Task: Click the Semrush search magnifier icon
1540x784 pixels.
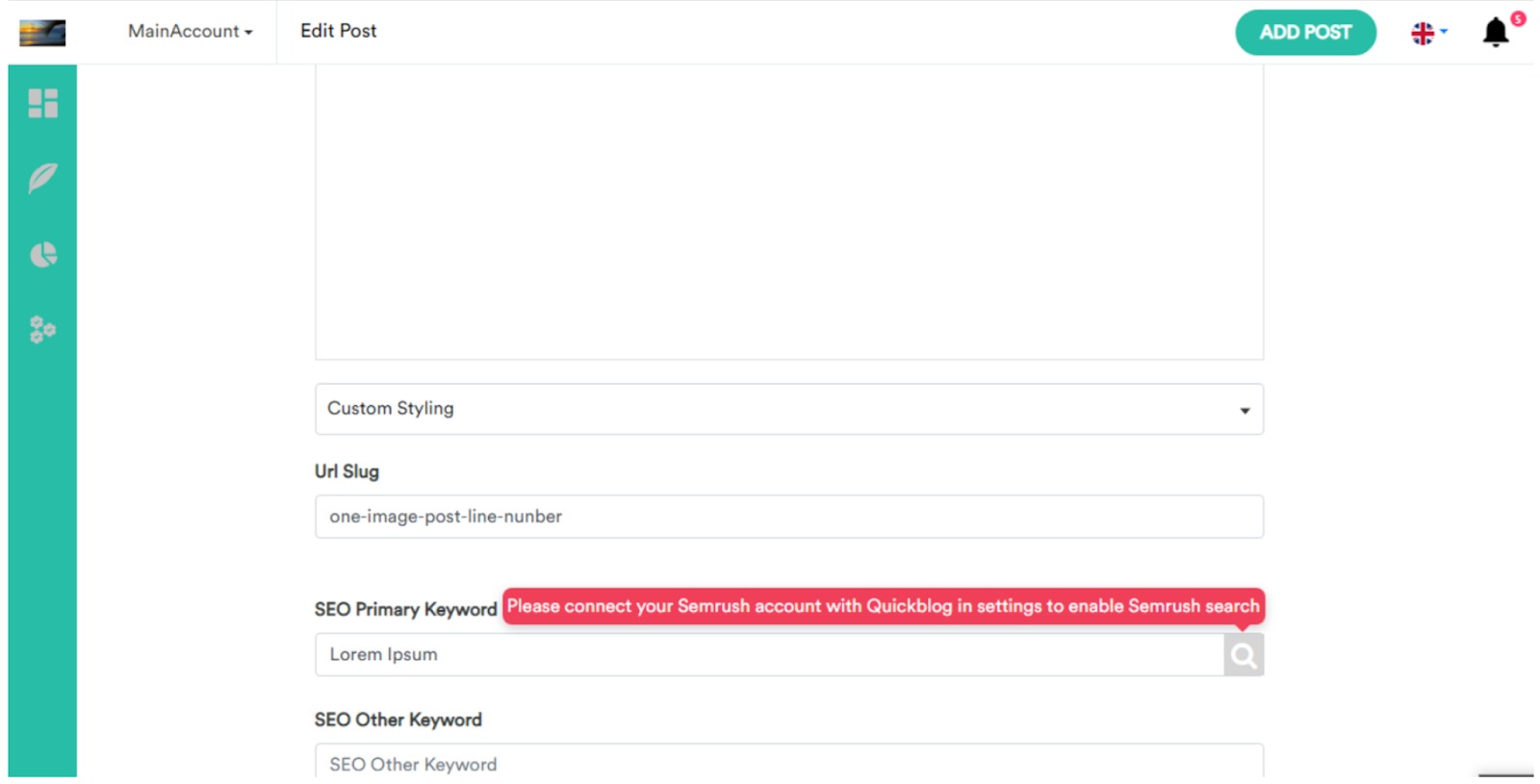Action: (1244, 655)
